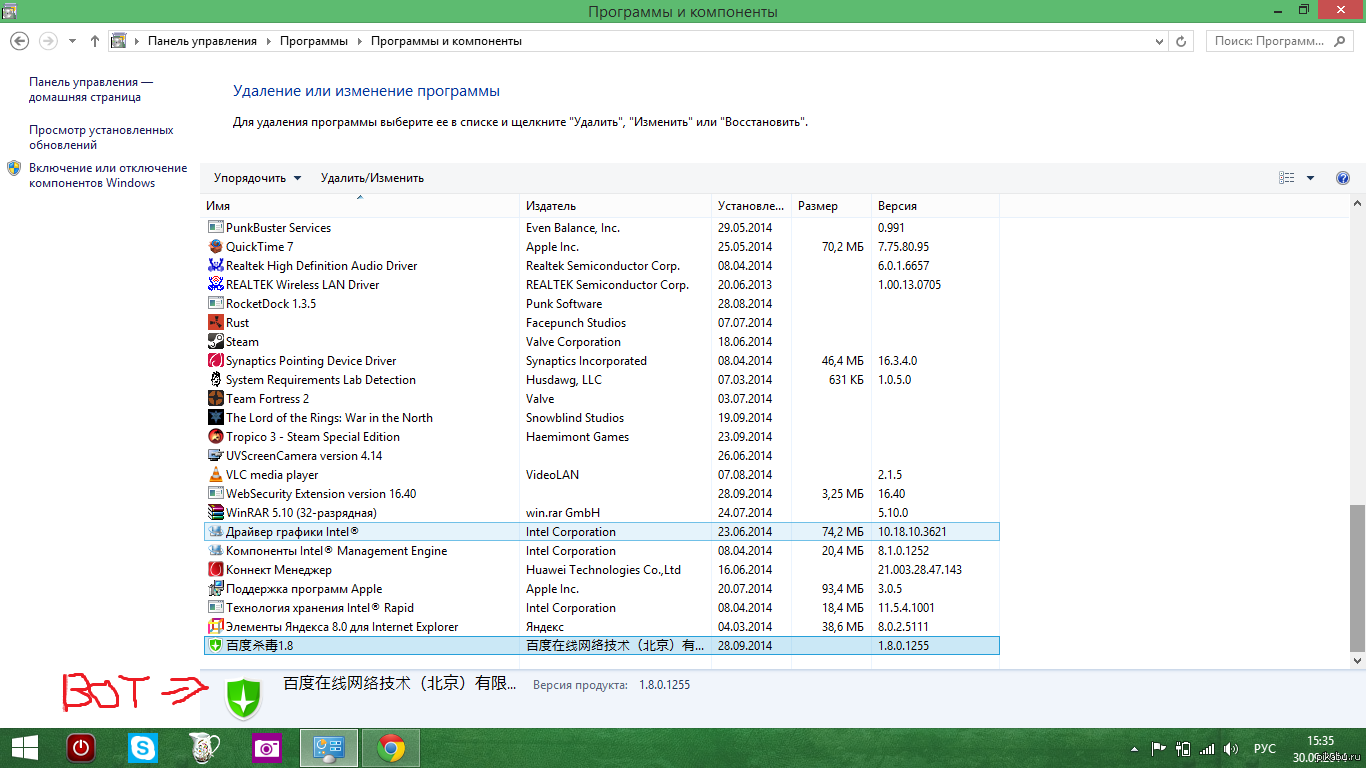This screenshot has height=768, width=1366.
Task: Click the WinRAR 5.10 icon in list
Action: click(215, 513)
